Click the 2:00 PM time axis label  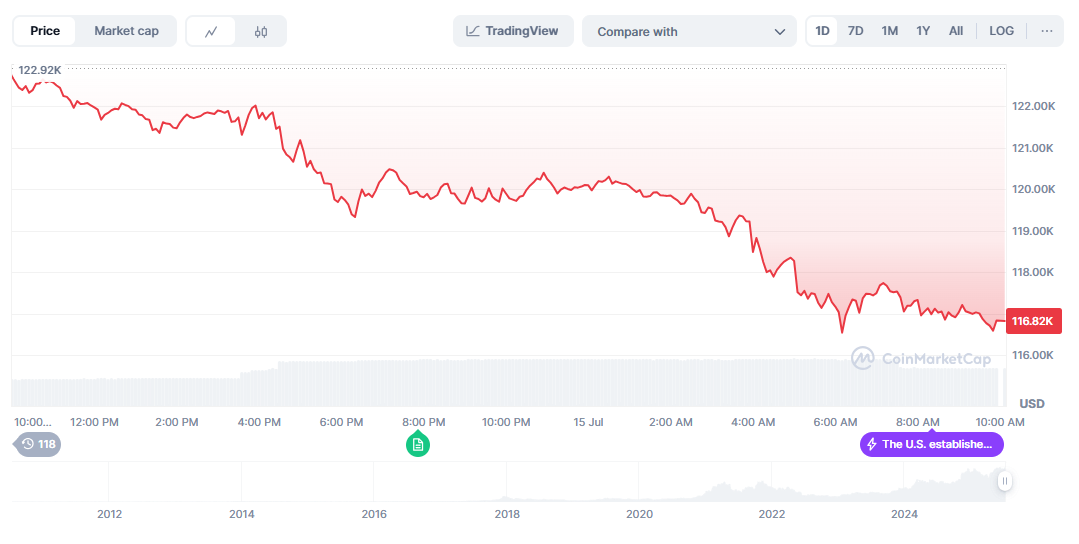tap(177, 422)
